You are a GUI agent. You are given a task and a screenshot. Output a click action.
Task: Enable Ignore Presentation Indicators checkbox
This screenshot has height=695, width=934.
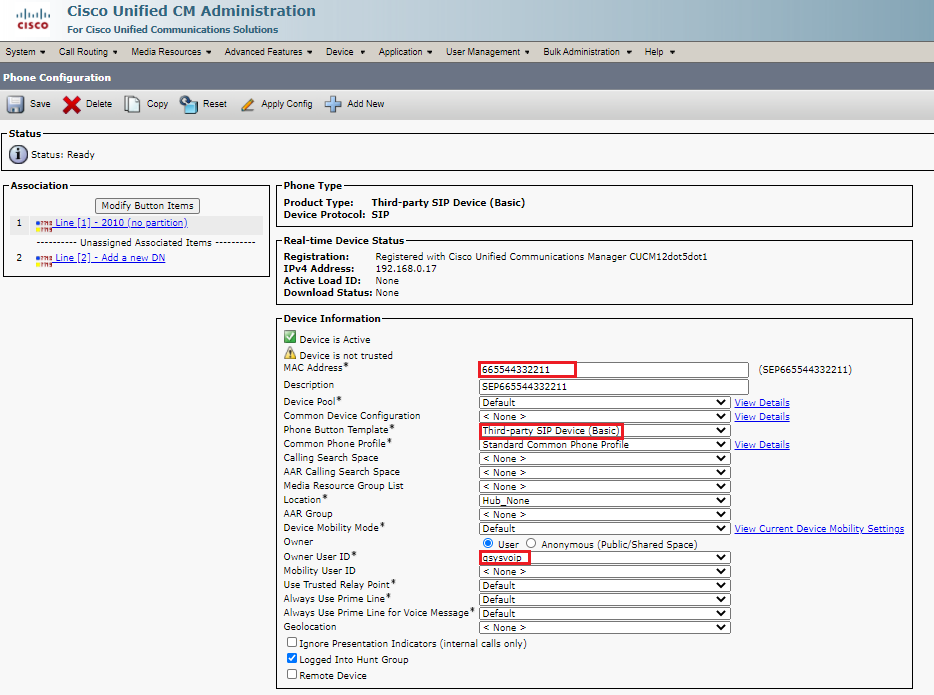292,643
